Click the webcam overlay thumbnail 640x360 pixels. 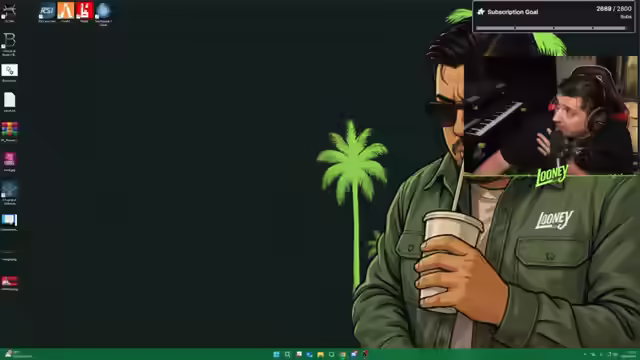(551, 115)
